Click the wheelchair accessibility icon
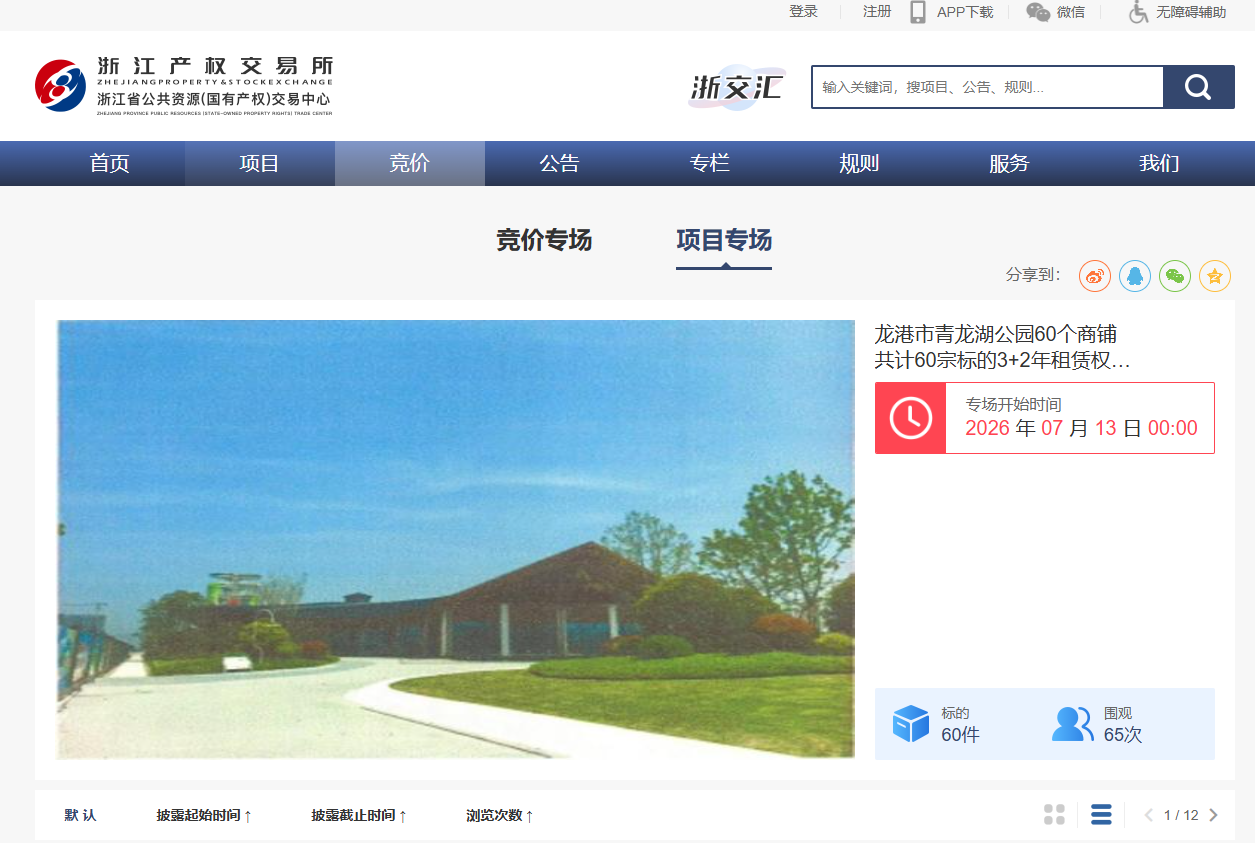 click(1138, 12)
